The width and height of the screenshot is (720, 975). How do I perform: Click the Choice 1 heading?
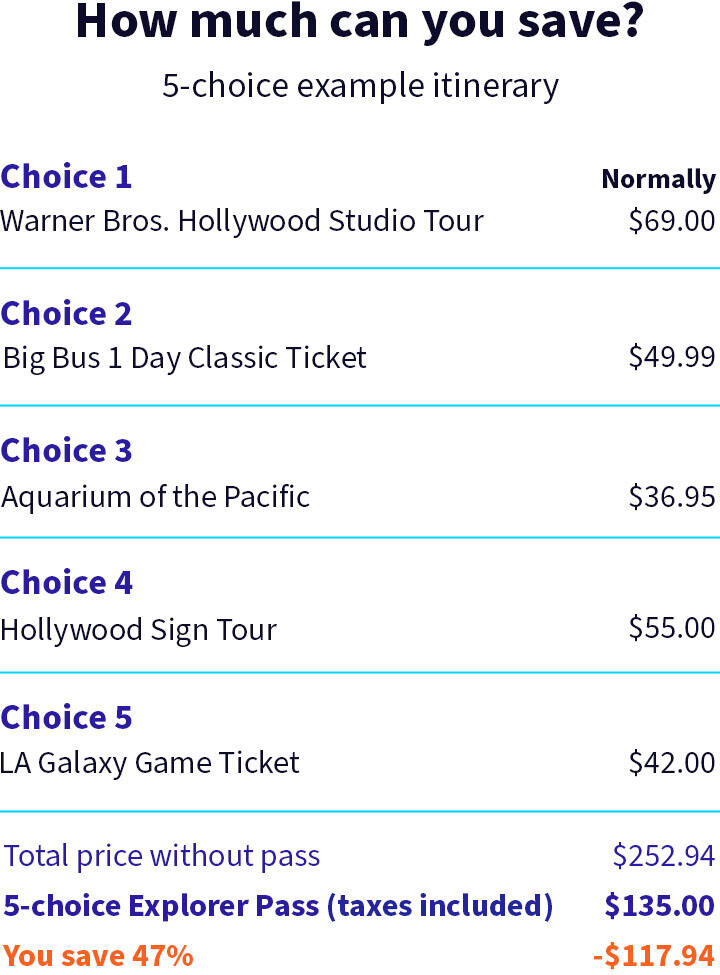66,177
